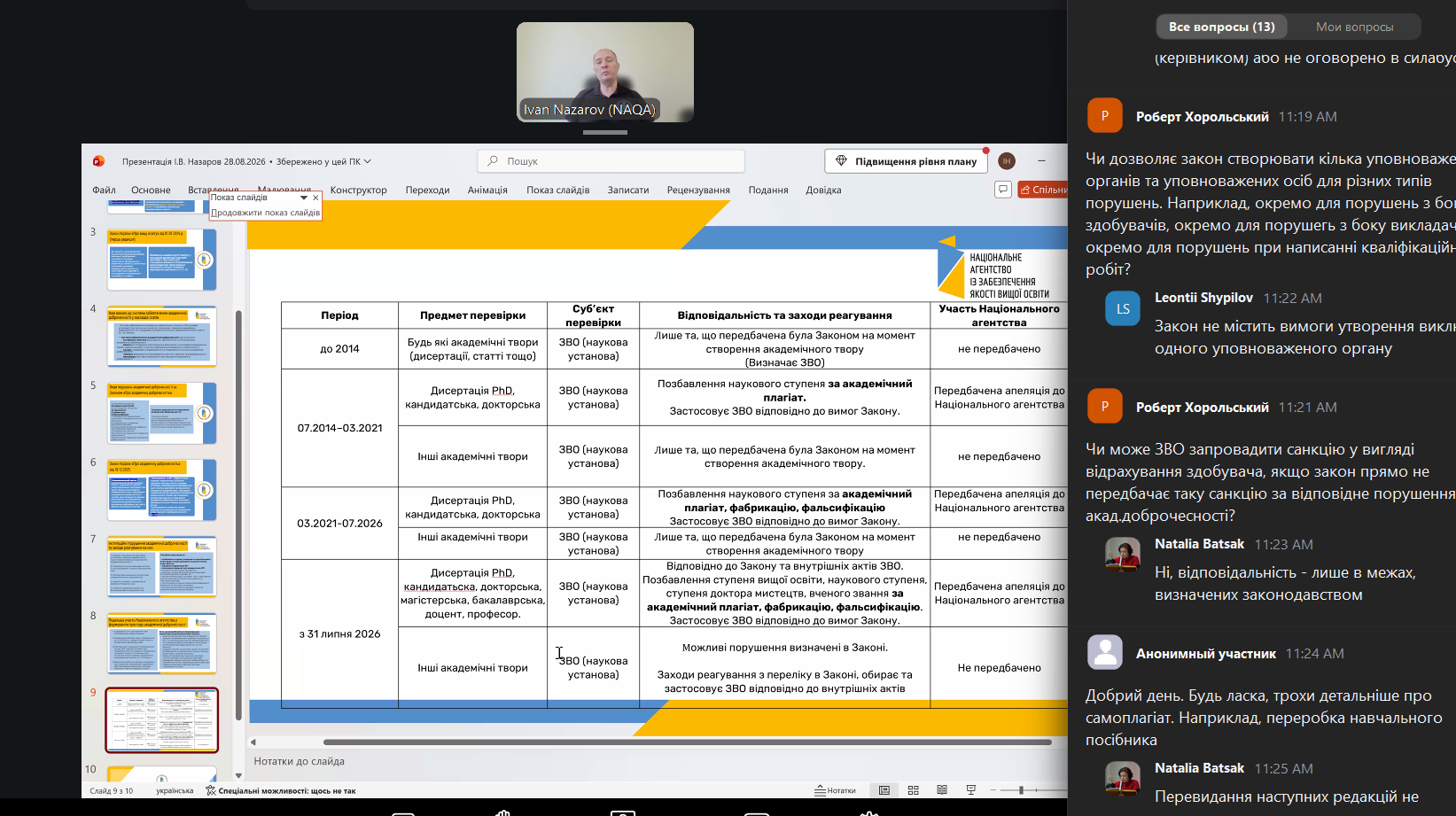Screen dimensions: 1456x816
Task: Open Reading view icon in status bar
Action: pos(942,790)
